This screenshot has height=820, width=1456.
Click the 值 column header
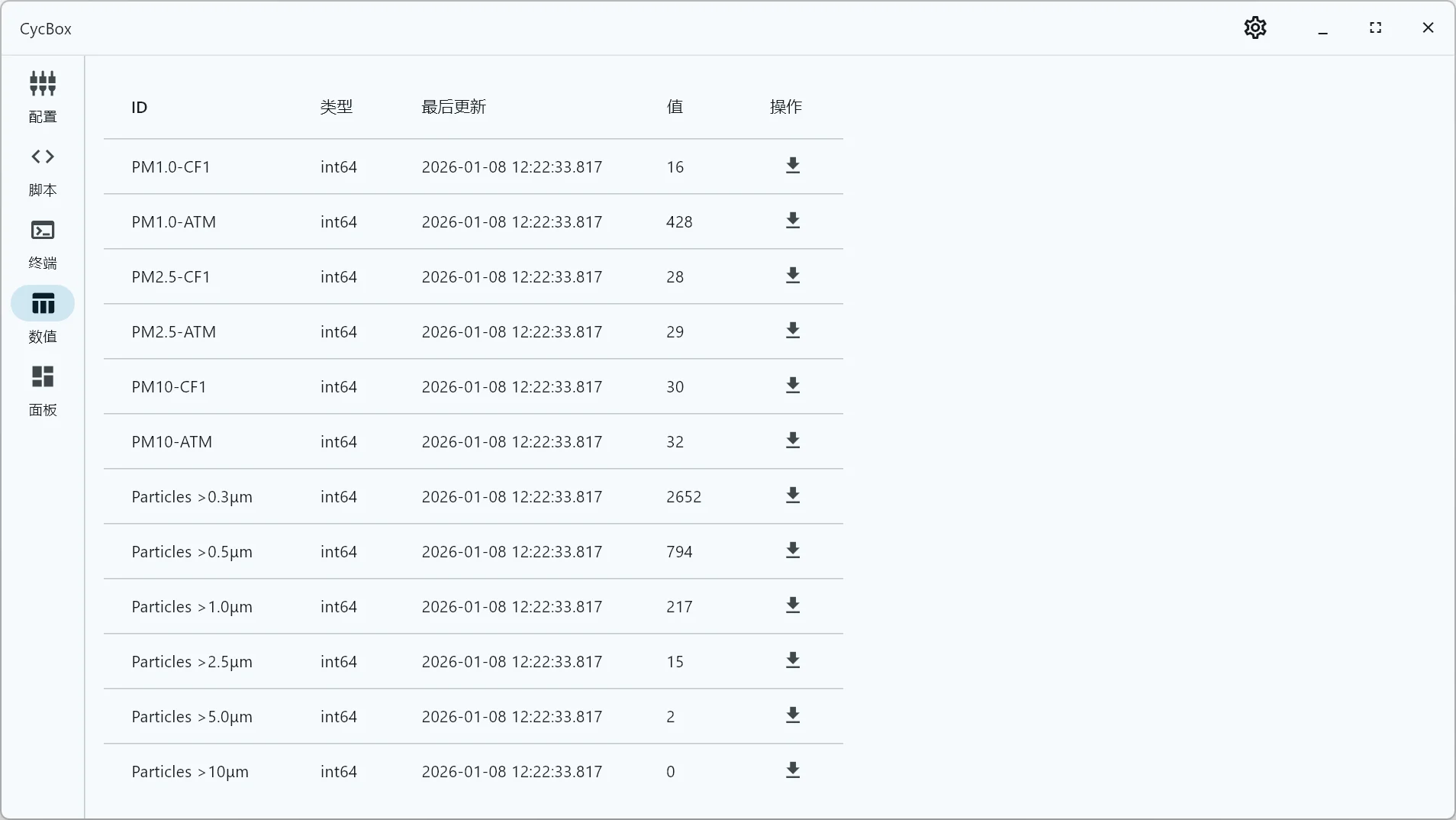(x=674, y=107)
